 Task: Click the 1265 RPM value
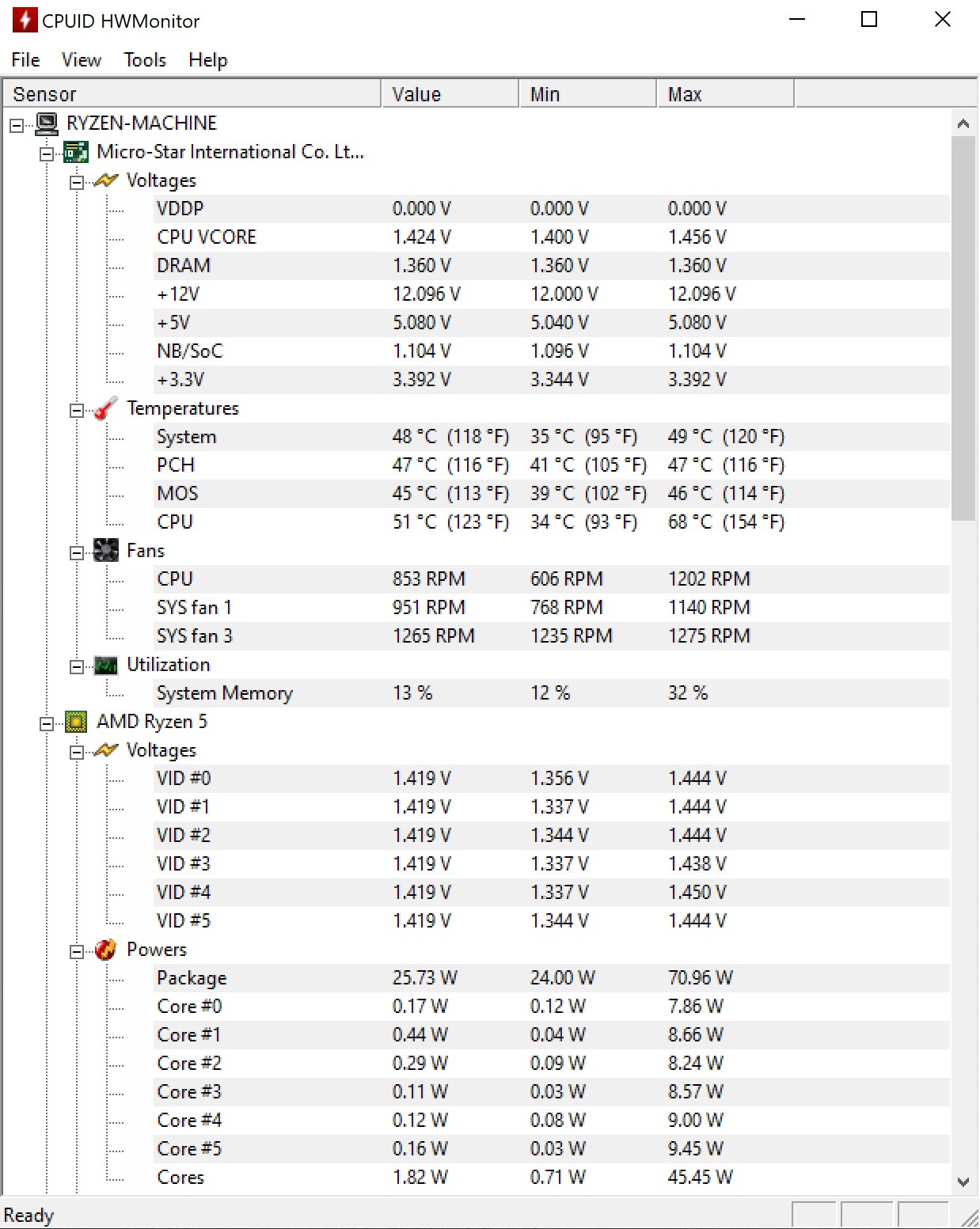[x=434, y=636]
